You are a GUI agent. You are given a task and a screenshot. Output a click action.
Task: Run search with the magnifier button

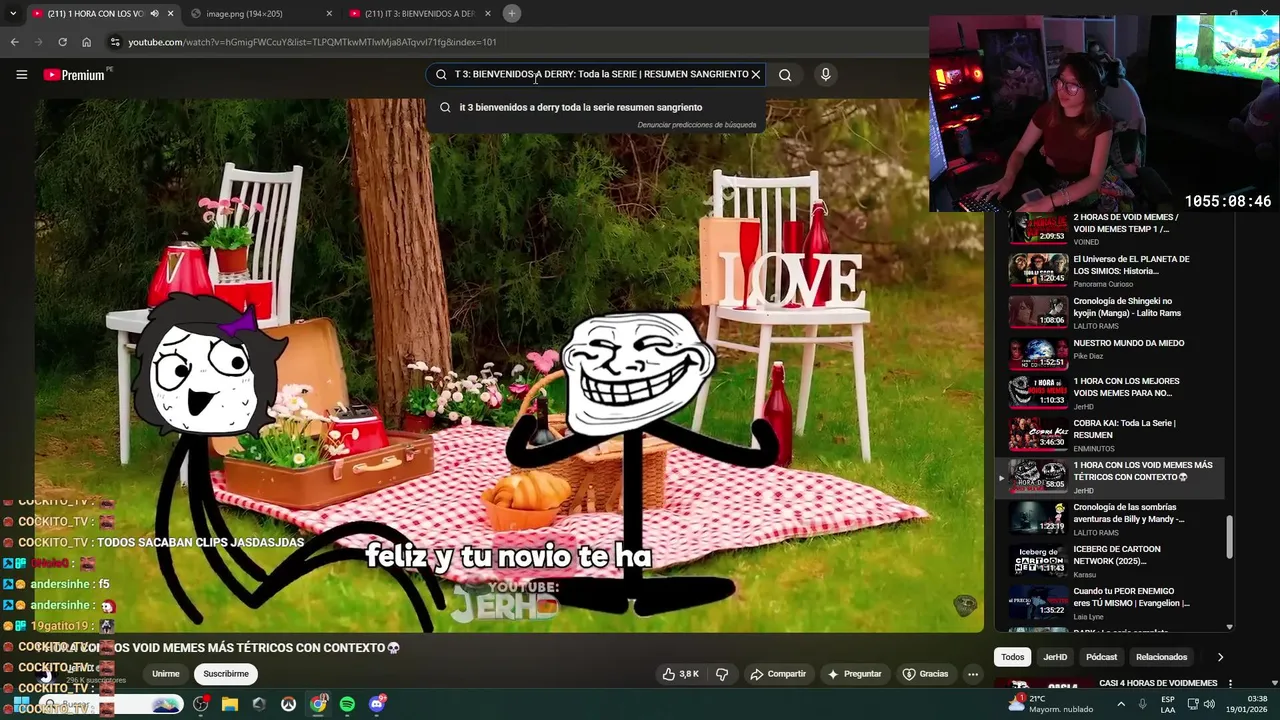(785, 74)
